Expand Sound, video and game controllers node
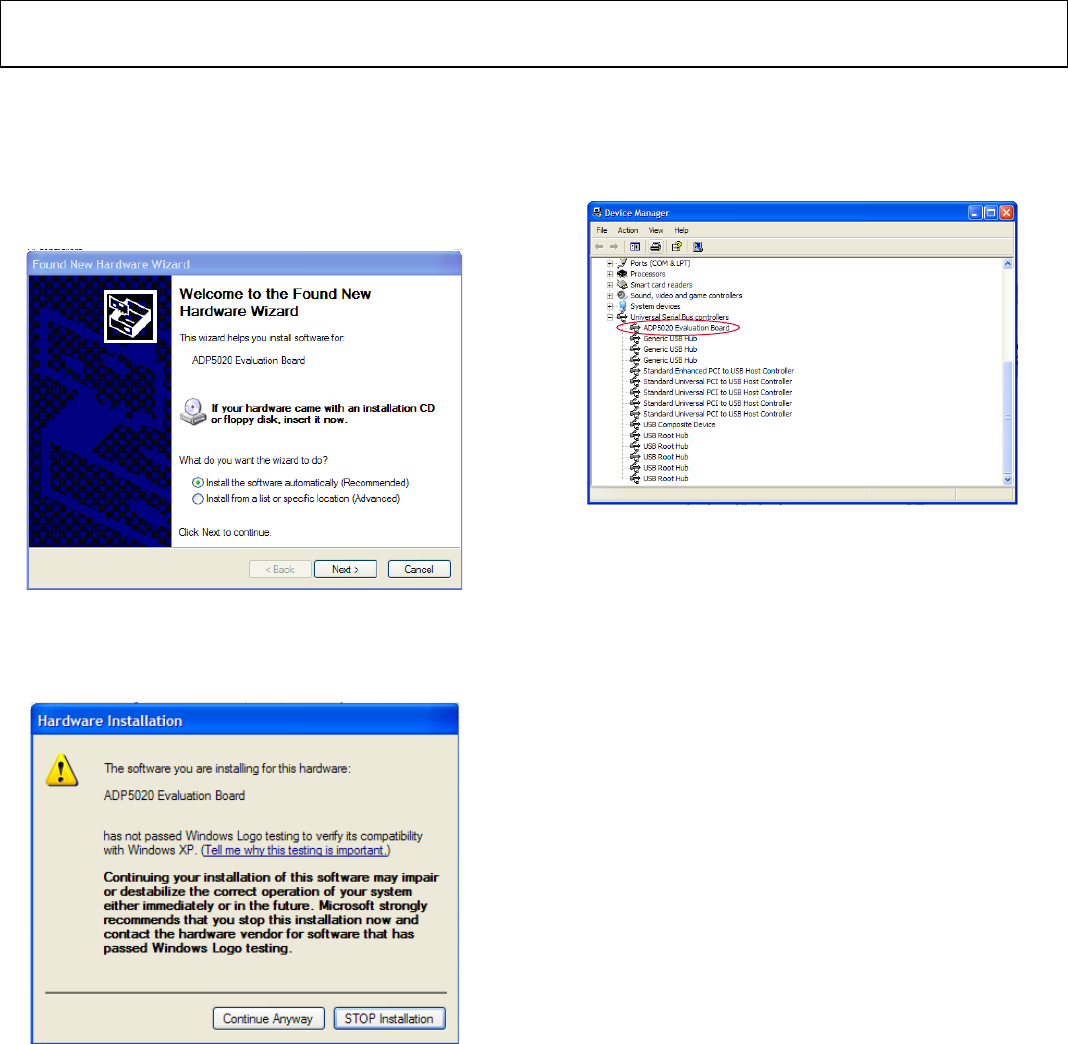 click(x=610, y=296)
